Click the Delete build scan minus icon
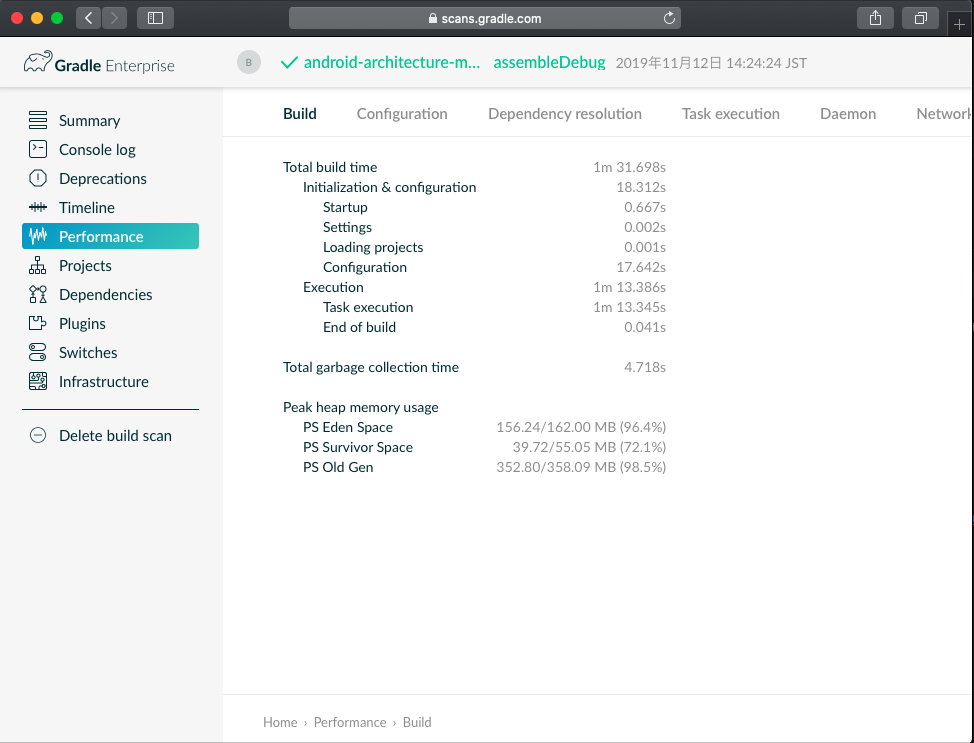Image resolution: width=974 pixels, height=743 pixels. pyautogui.click(x=38, y=435)
